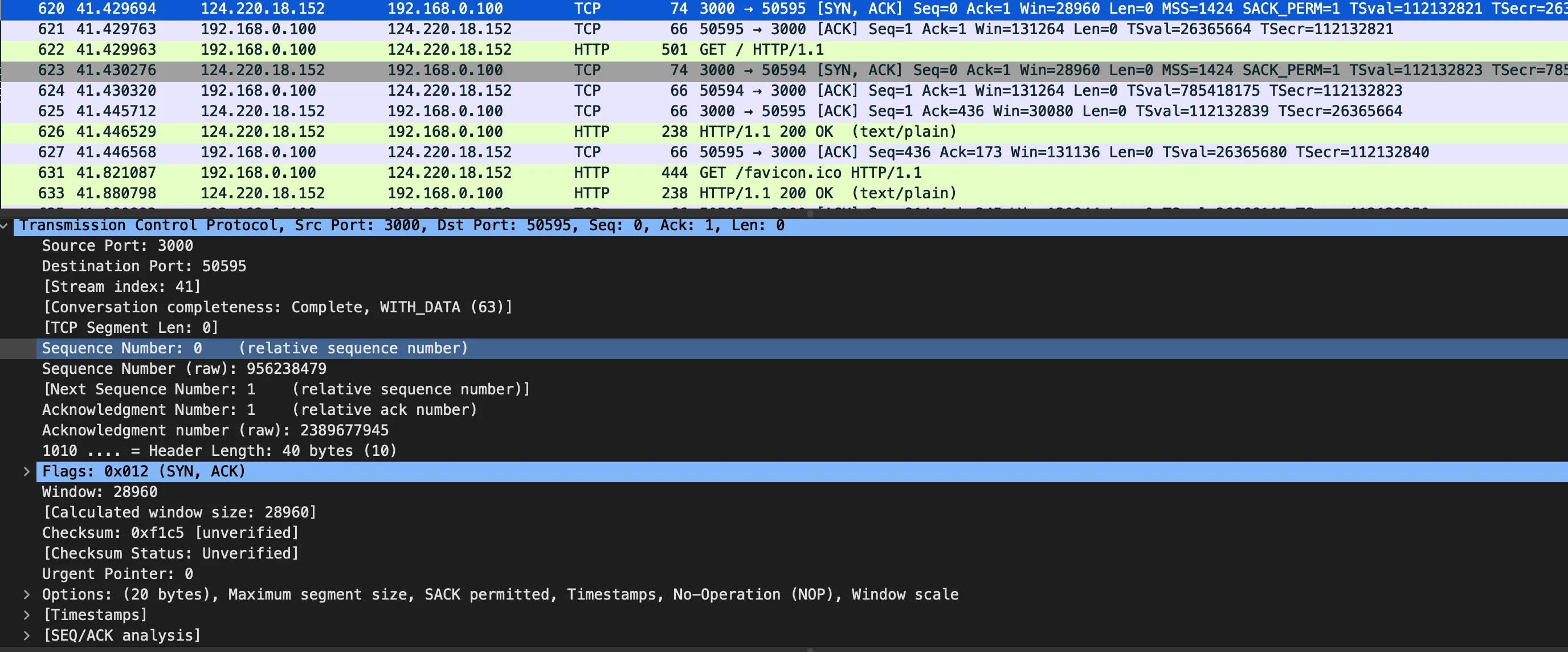The width and height of the screenshot is (1568, 652).
Task: Click HTTP protocol cell of packet 622
Action: 591,50
